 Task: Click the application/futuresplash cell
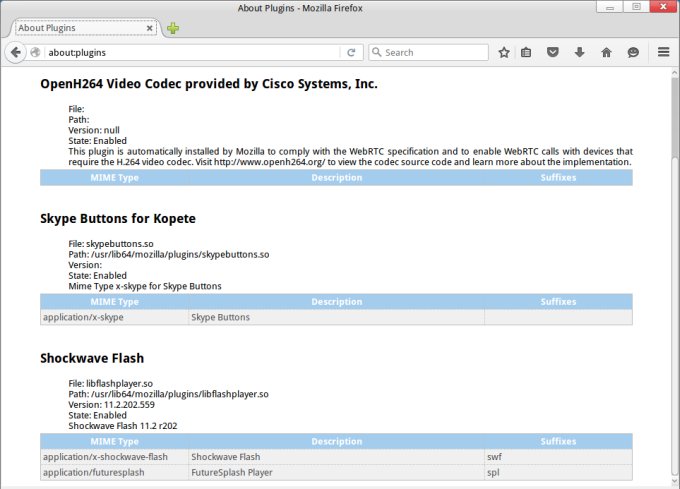pyautogui.click(x=114, y=473)
